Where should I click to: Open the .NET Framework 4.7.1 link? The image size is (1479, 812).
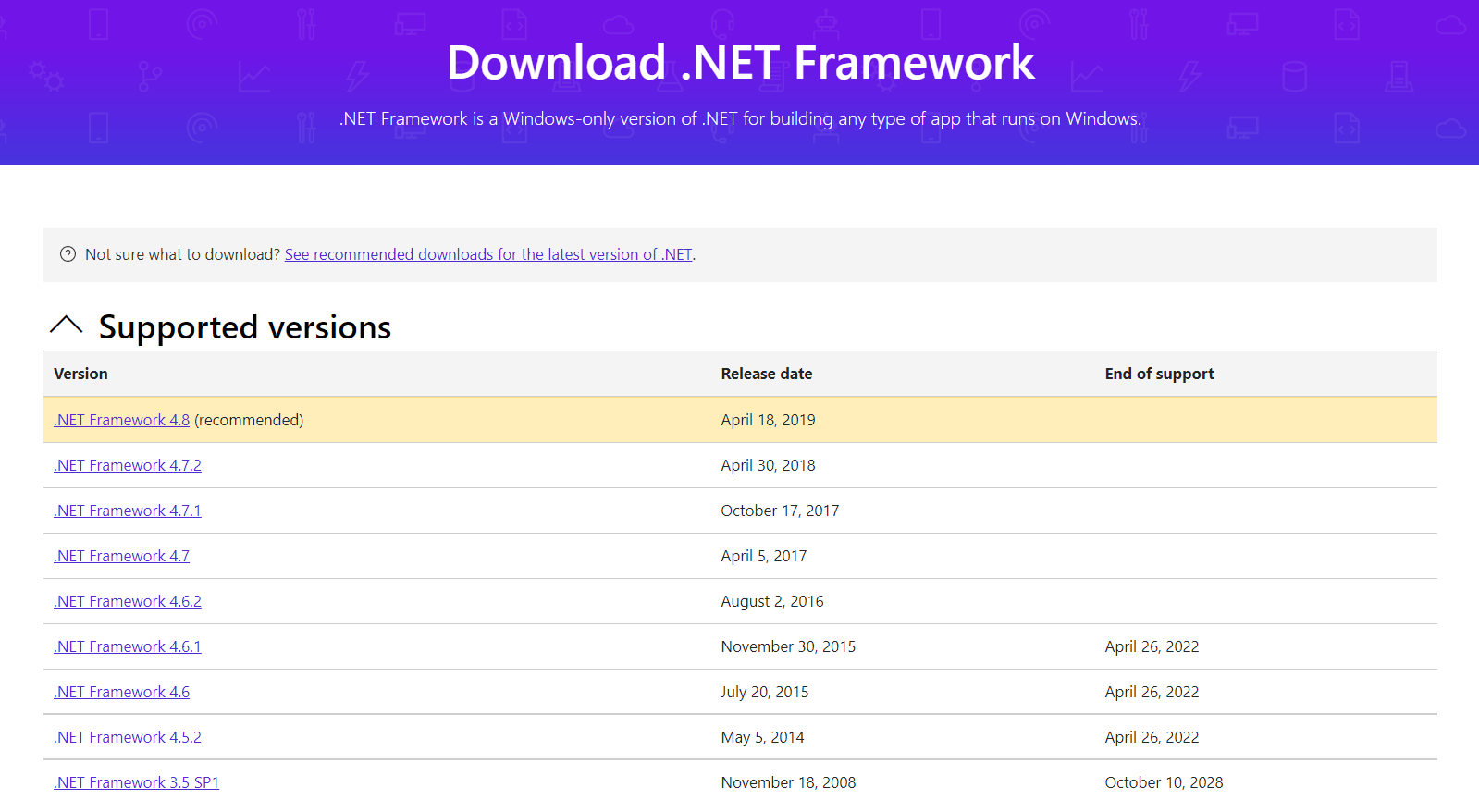click(127, 511)
